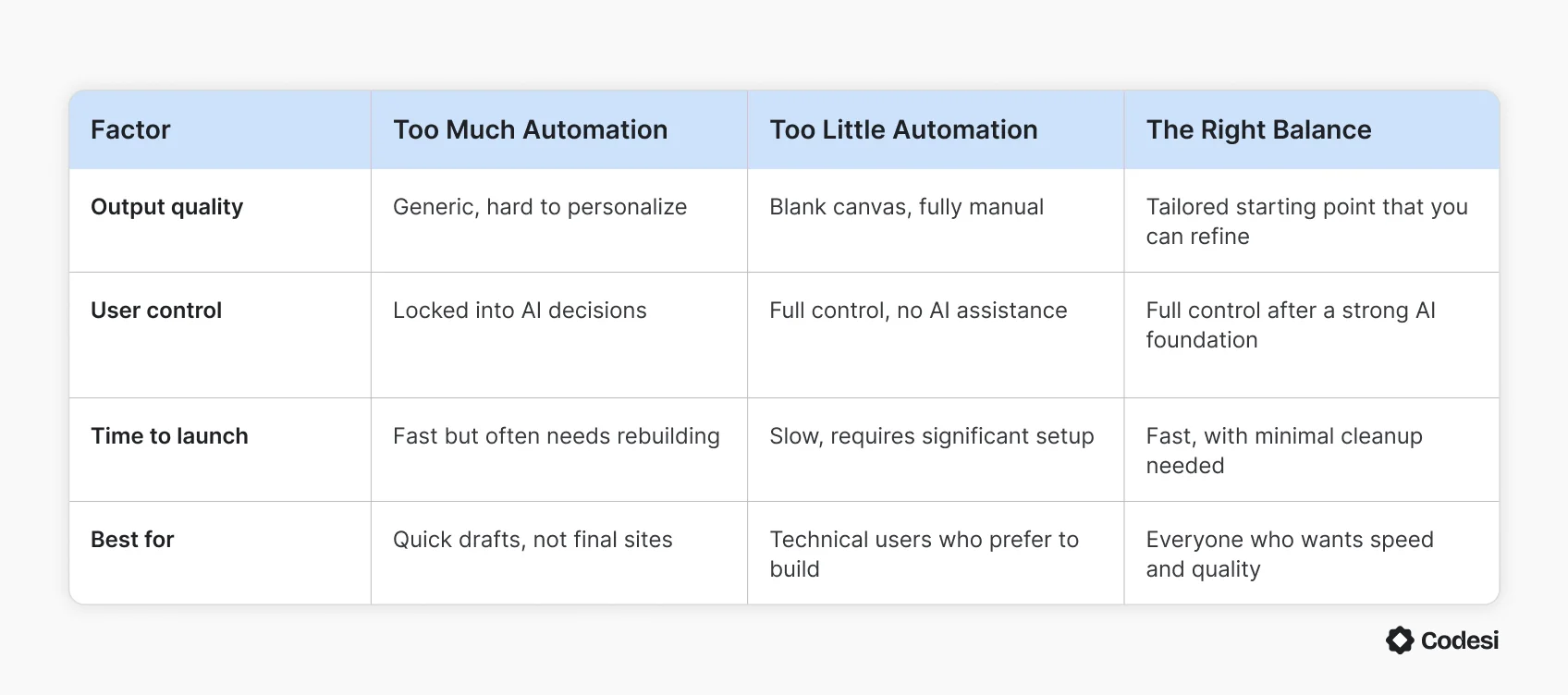Click the Codesi logo icon
This screenshot has width=1568, height=695.
[x=1400, y=640]
